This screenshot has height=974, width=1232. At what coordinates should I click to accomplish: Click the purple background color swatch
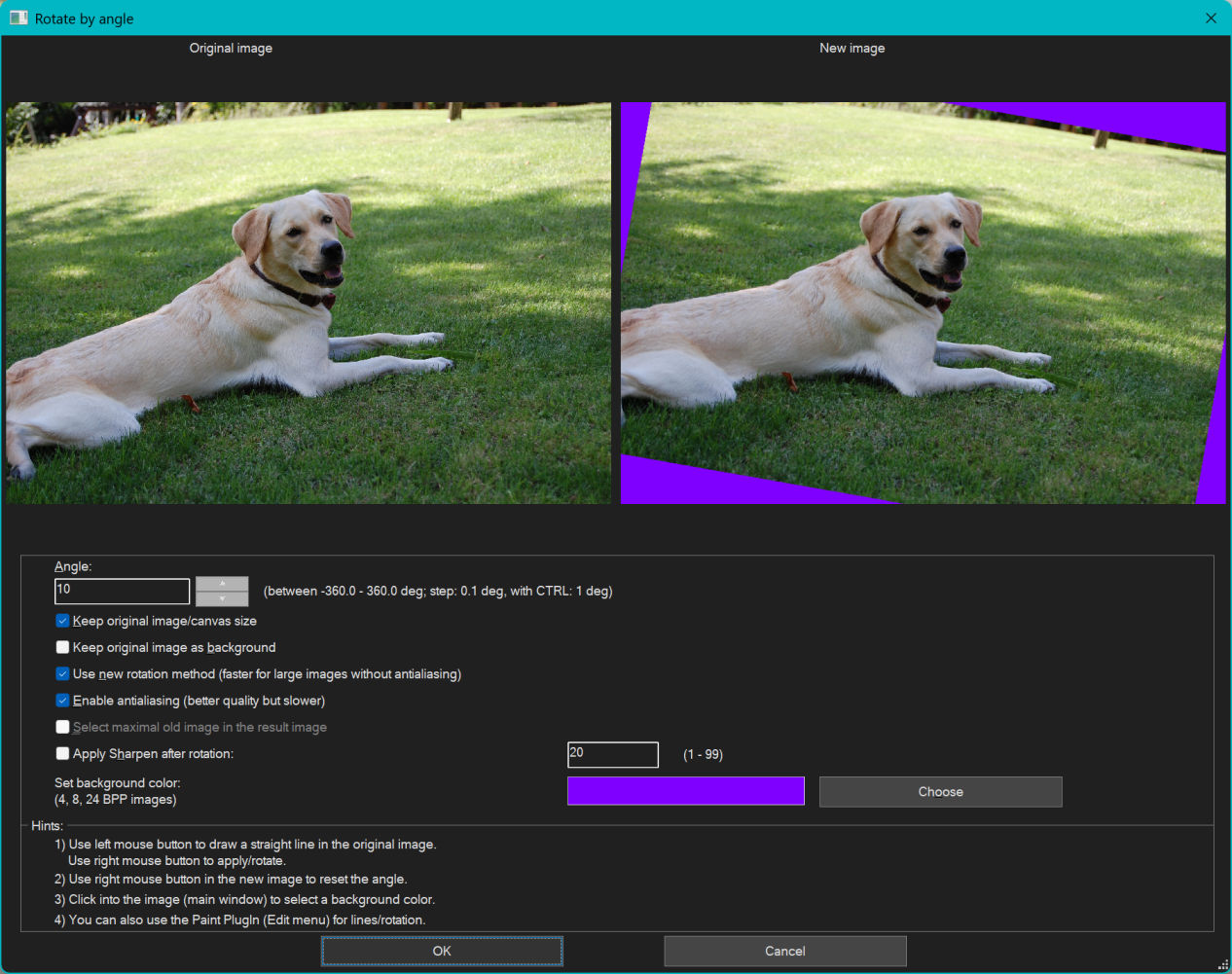[685, 791]
